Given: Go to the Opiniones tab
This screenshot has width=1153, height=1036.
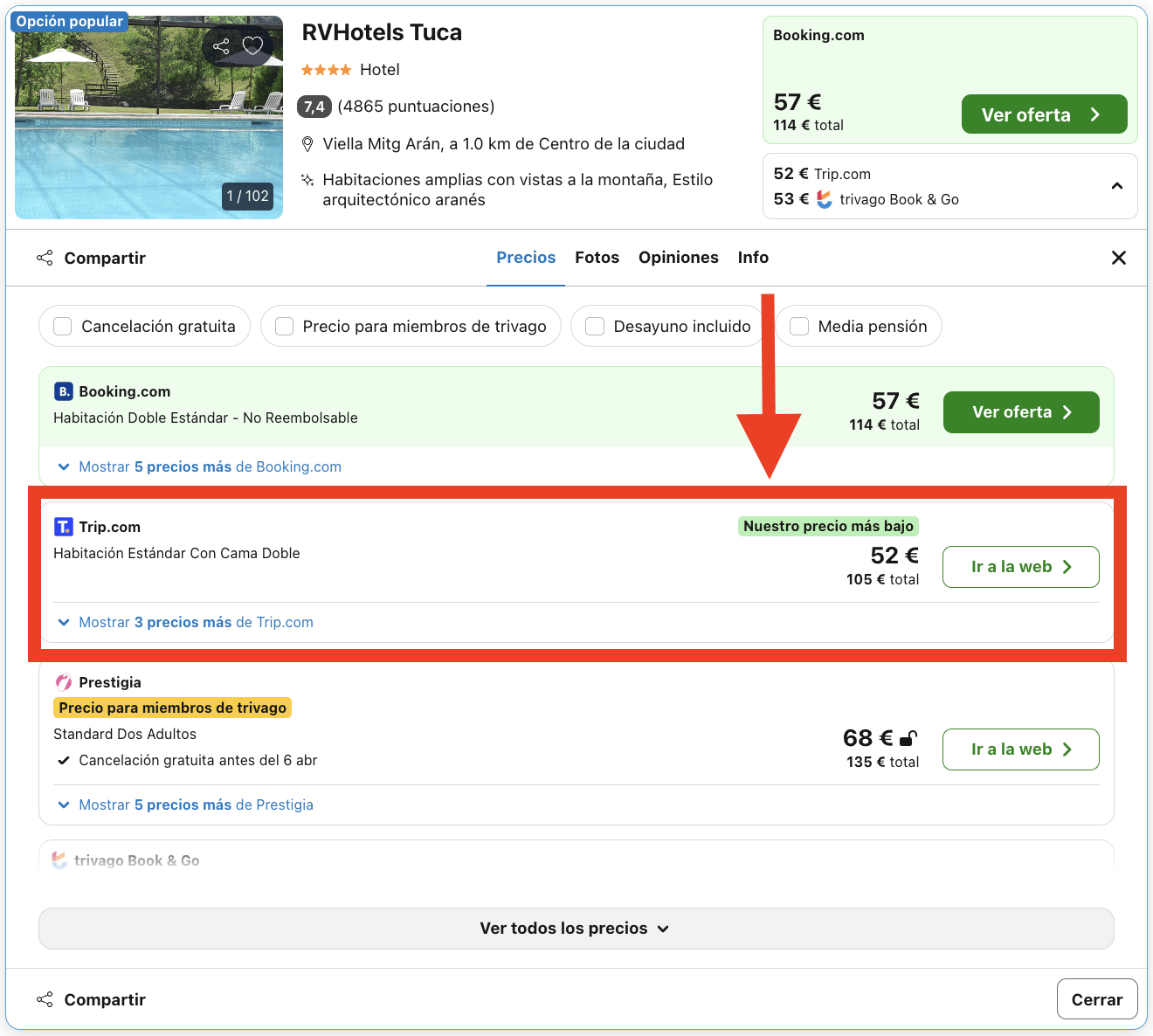Looking at the screenshot, I should pyautogui.click(x=679, y=258).
